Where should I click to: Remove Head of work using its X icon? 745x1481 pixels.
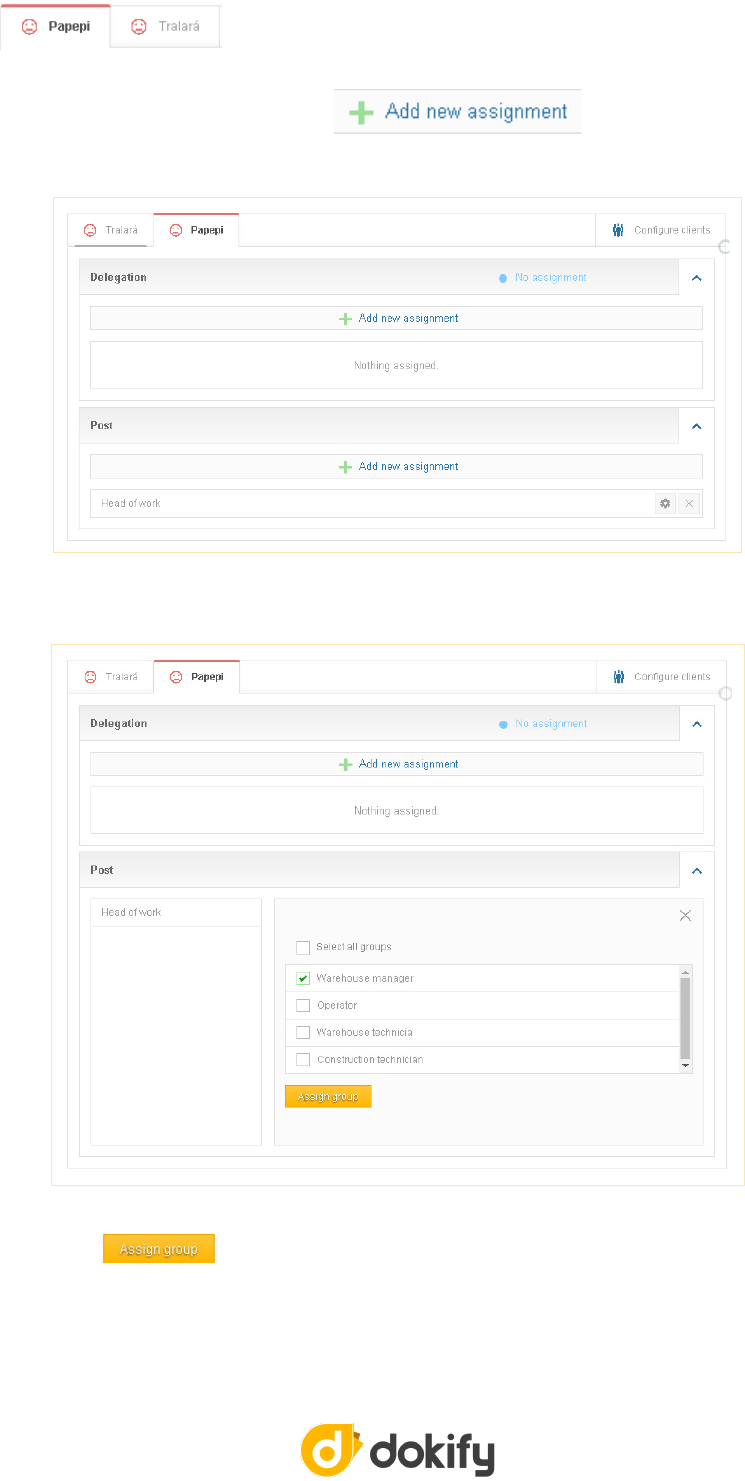point(689,504)
